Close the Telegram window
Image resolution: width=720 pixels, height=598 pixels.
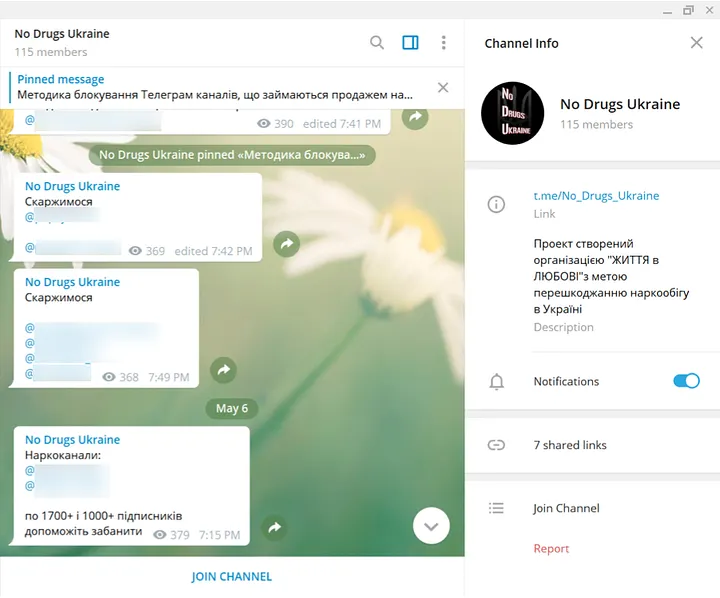709,10
